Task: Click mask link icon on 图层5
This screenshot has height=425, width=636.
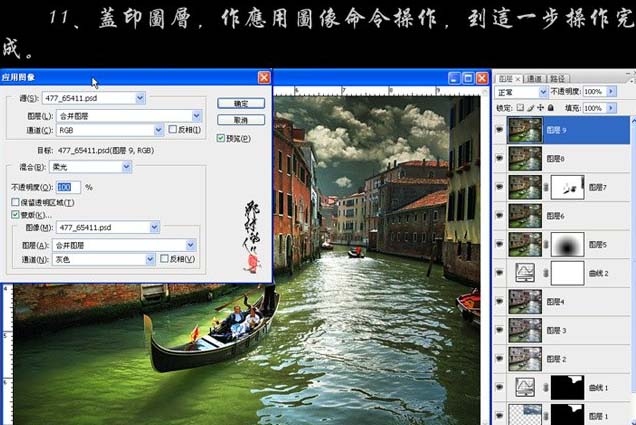Action: (546, 244)
